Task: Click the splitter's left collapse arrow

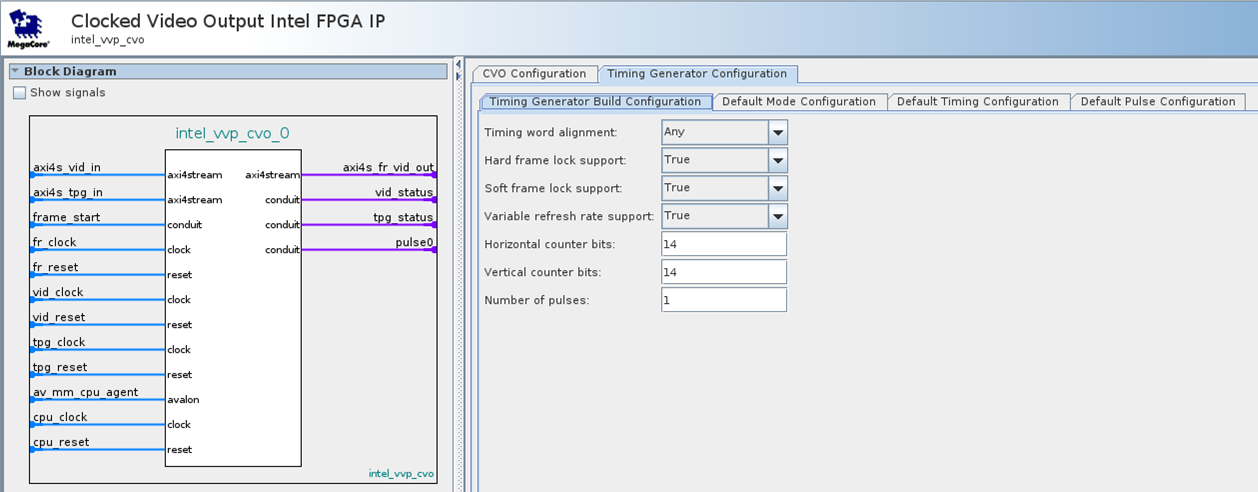Action: [x=457, y=63]
